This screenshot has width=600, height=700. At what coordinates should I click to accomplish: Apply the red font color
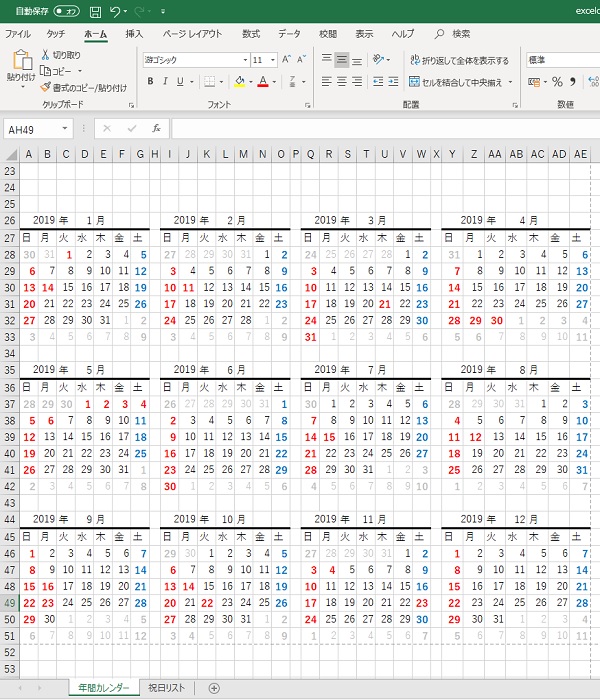[x=263, y=81]
